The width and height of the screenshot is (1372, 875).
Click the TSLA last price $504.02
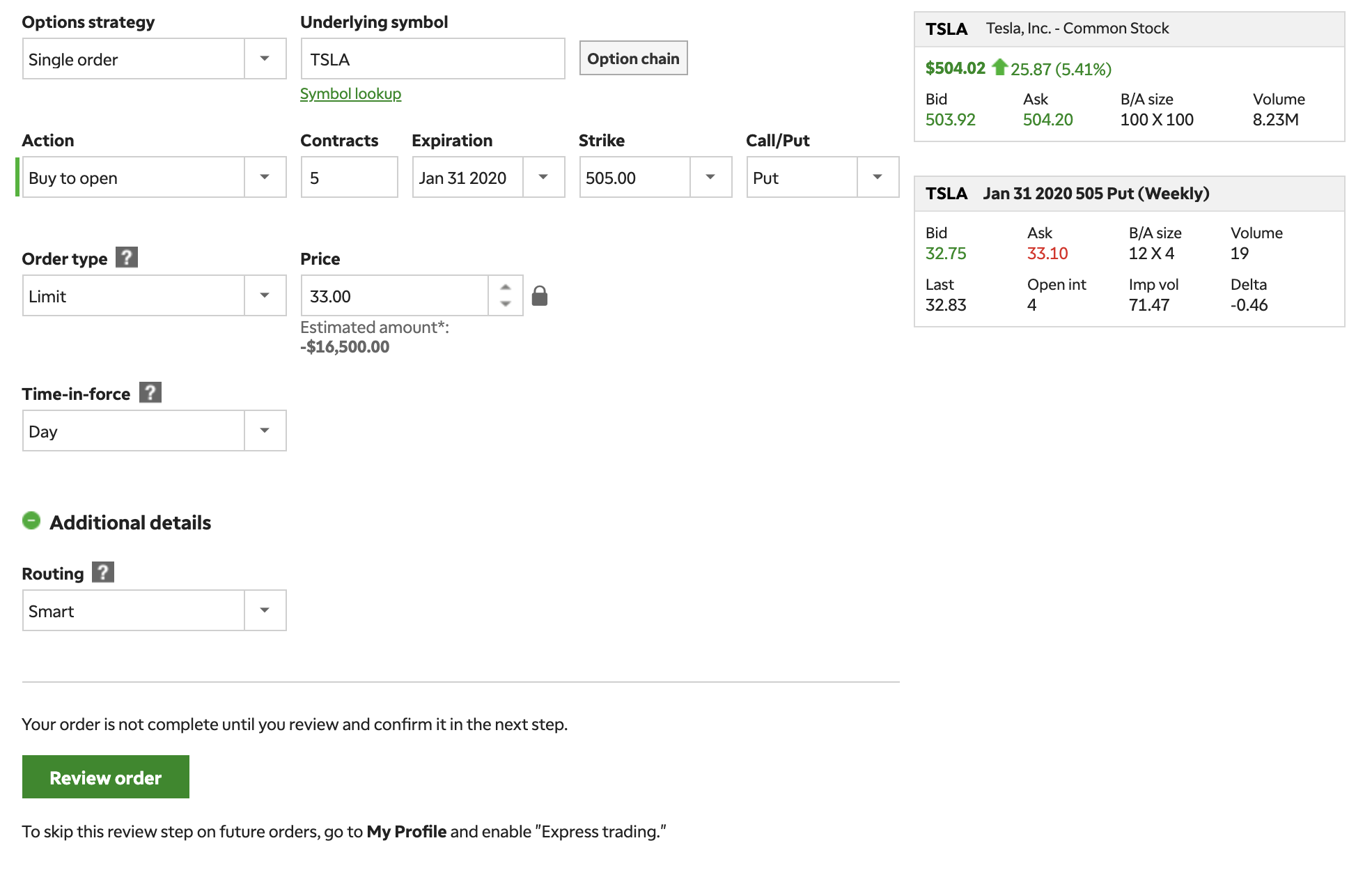coord(956,68)
